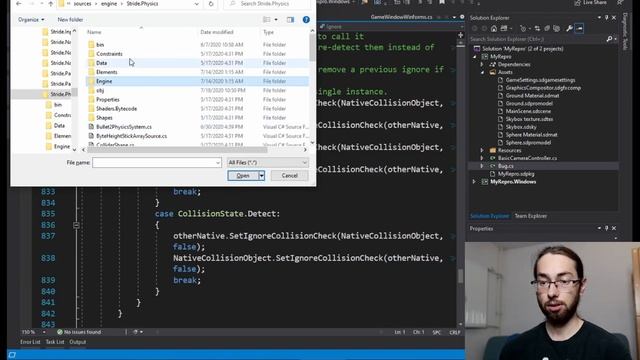
Task: Switch views icon in Solution Explorer toolbar
Action: (x=504, y=29)
